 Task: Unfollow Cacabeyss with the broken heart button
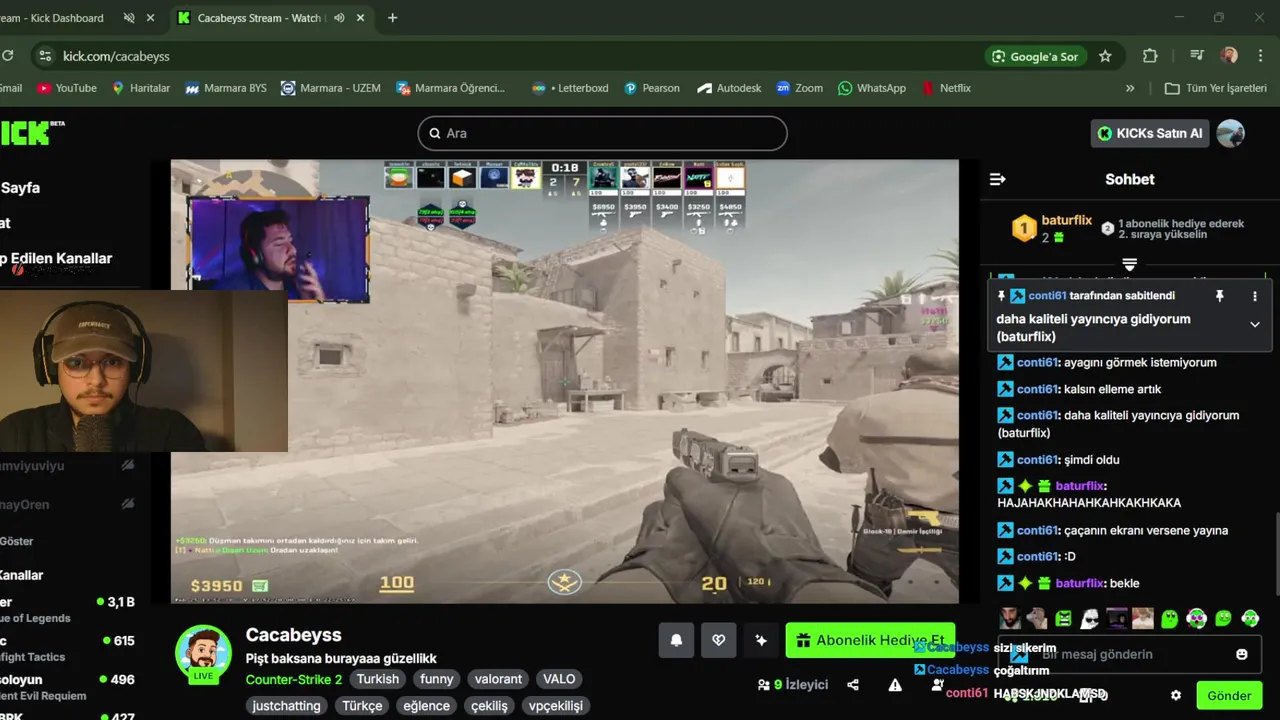click(718, 640)
